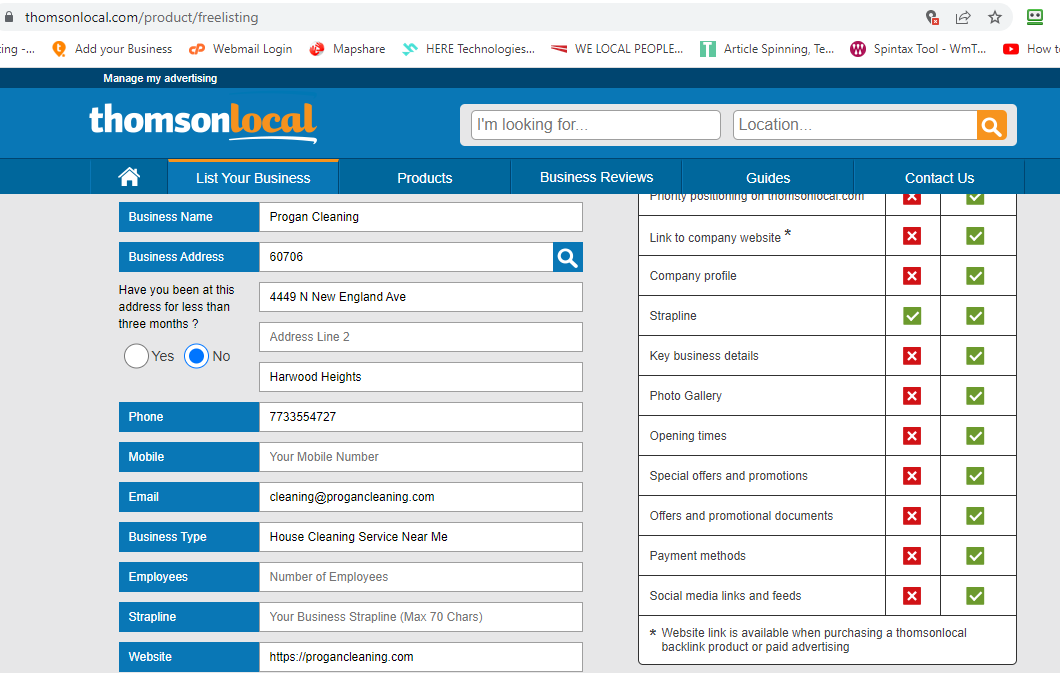Click the green extension icon in browser toolbar
This screenshot has width=1060, height=673.
(x=1035, y=18)
